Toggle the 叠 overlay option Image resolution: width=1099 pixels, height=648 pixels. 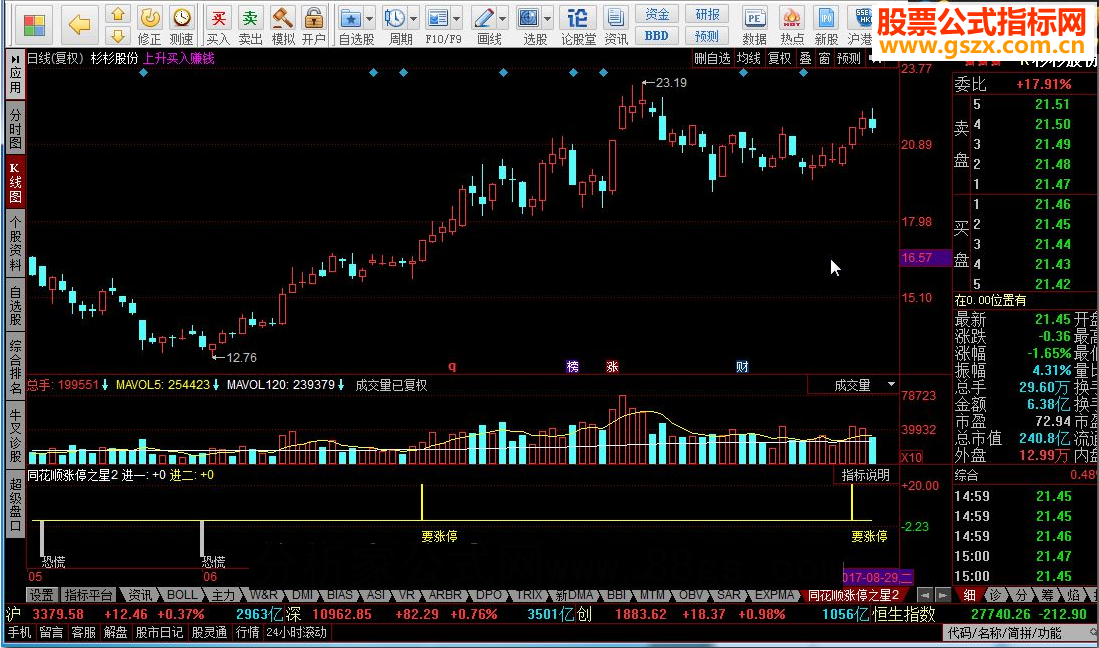point(806,58)
